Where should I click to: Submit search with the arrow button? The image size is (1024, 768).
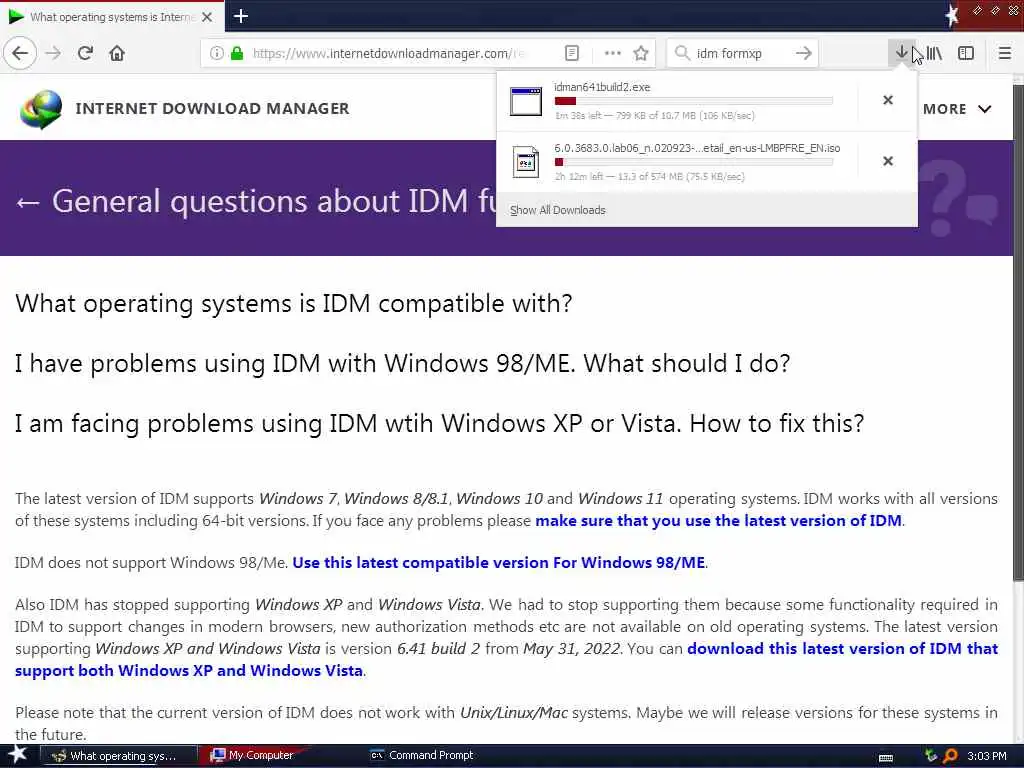coord(804,53)
